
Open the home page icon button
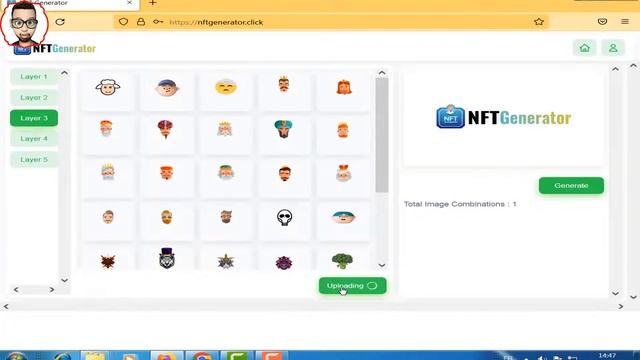pos(584,48)
